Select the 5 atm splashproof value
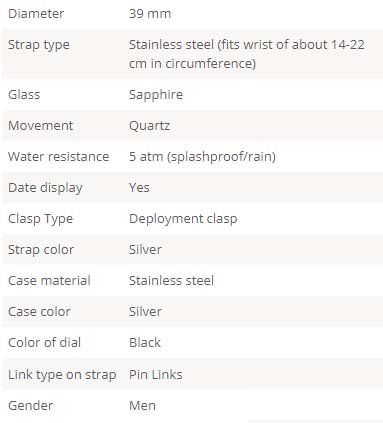383x423 pixels. pos(203,157)
